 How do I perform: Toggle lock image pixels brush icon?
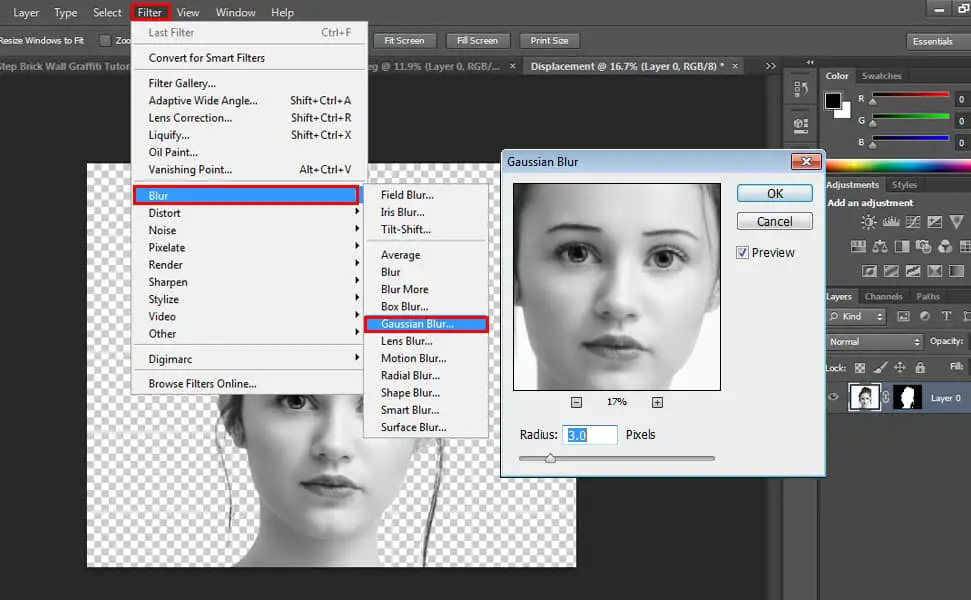pos(880,368)
